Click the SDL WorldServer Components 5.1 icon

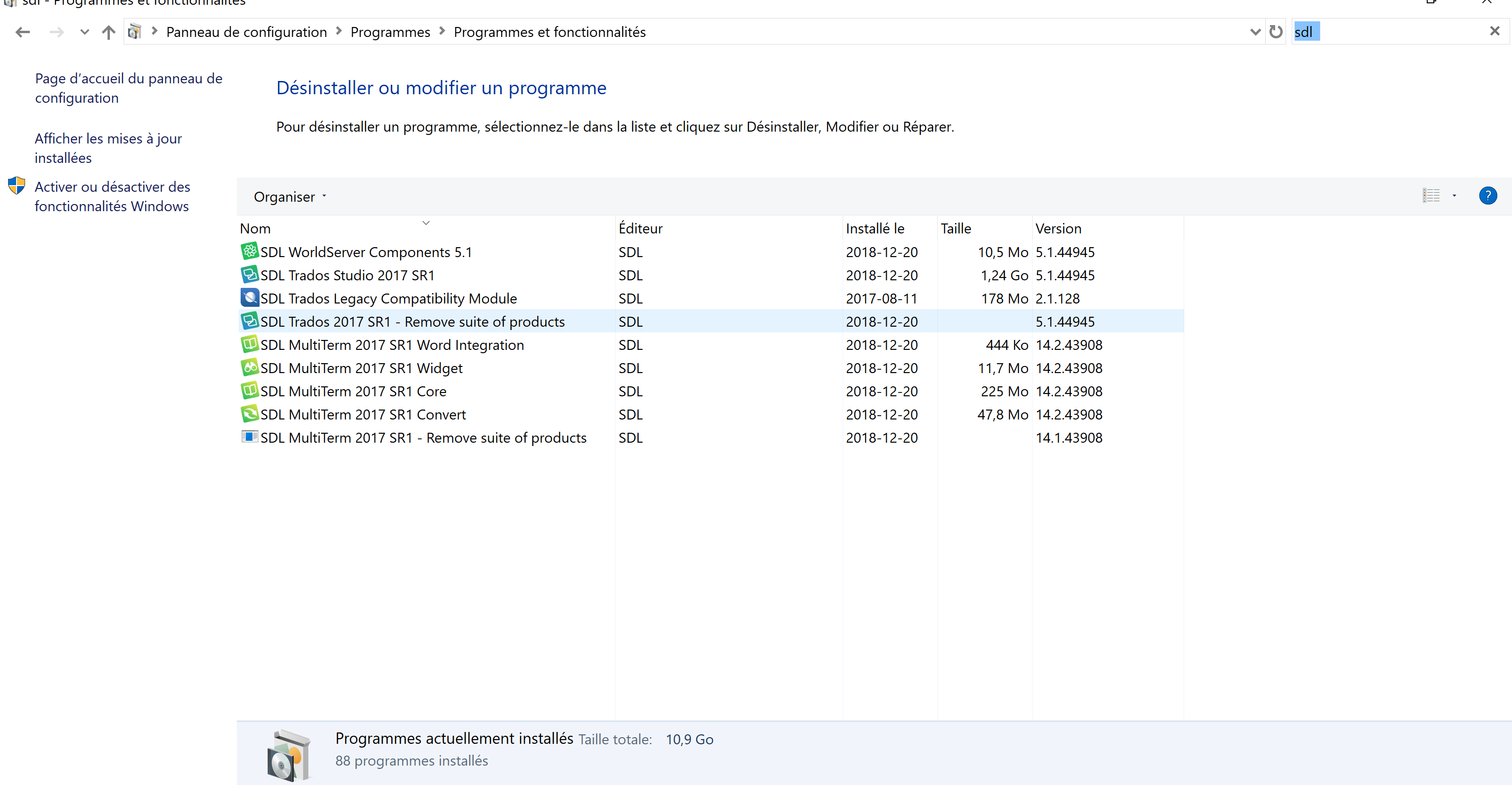tap(250, 252)
